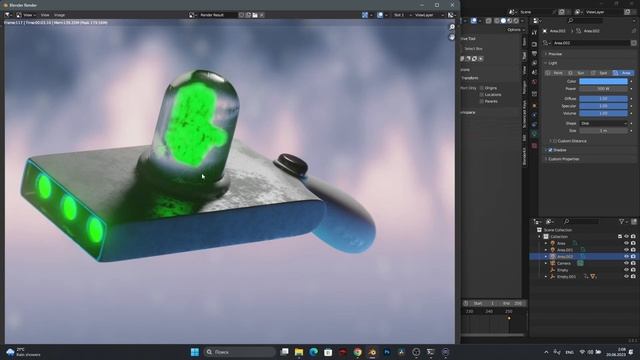The width and height of the screenshot is (640, 360).
Task: Expand the Custom Properties panel
Action: 546,159
